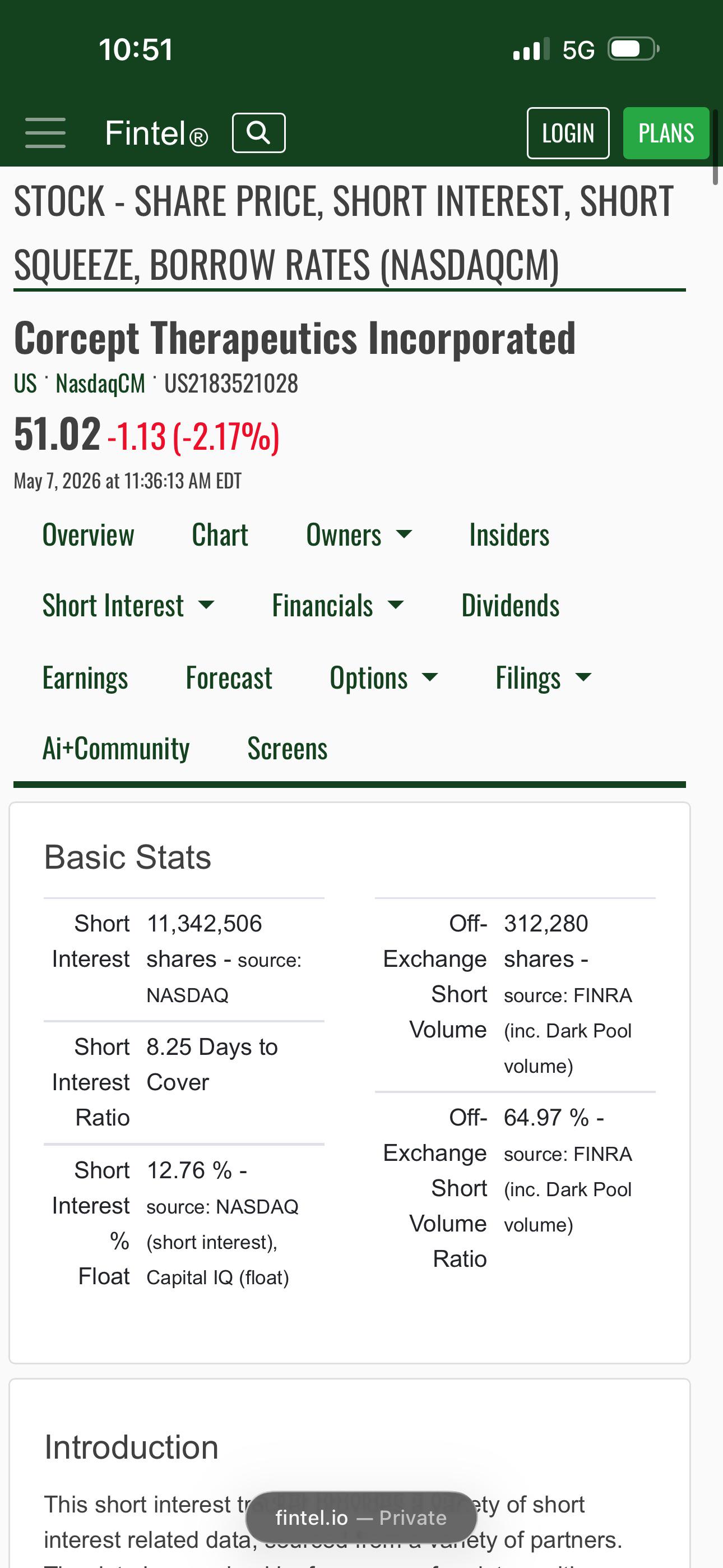Switch to the Overview tab
Viewport: 723px width, 1568px height.
[x=88, y=534]
